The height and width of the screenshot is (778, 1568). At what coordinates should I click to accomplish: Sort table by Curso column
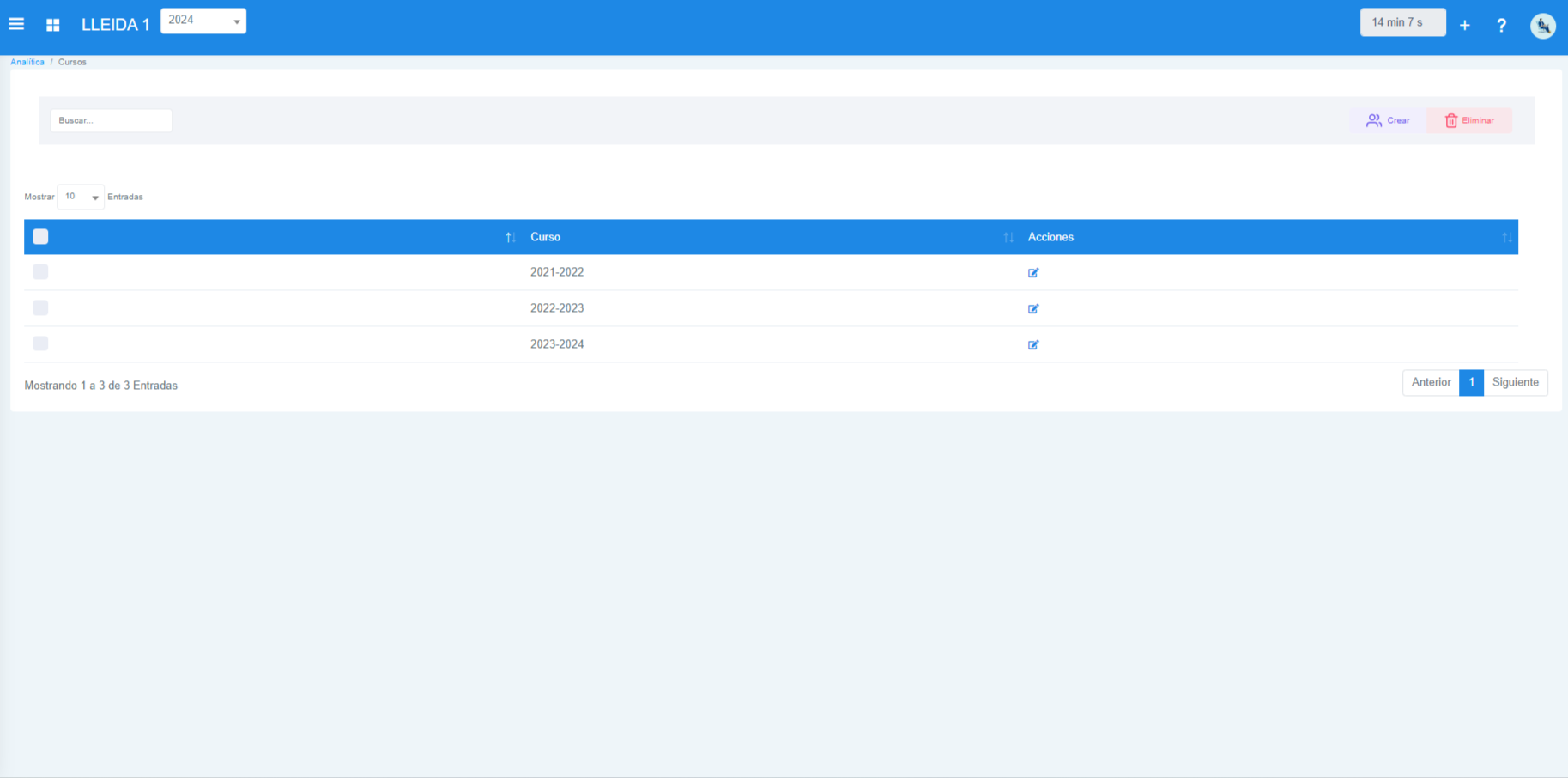pyautogui.click(x=545, y=237)
